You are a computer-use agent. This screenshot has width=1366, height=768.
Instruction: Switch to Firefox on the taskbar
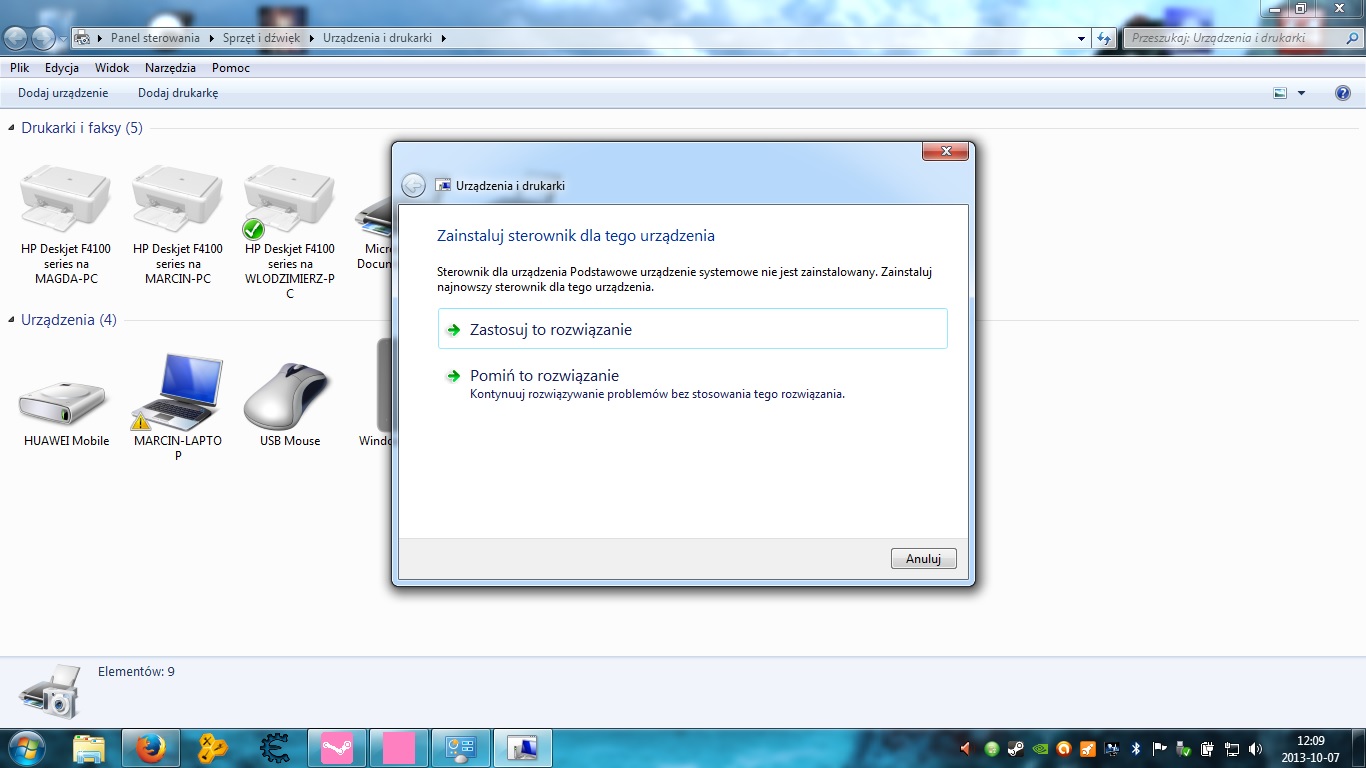point(151,748)
